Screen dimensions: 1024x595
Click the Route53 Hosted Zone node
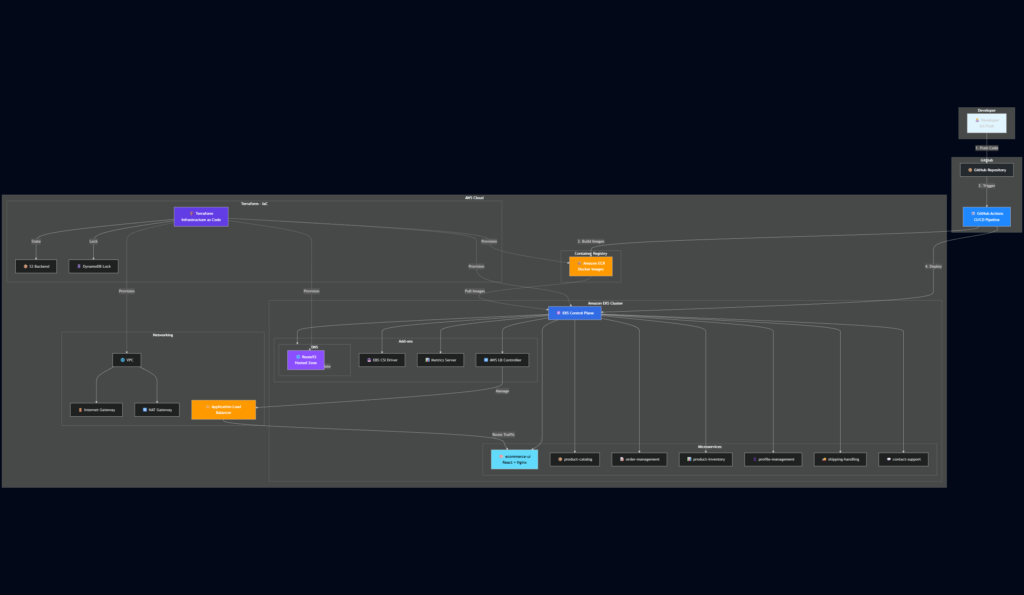306,360
